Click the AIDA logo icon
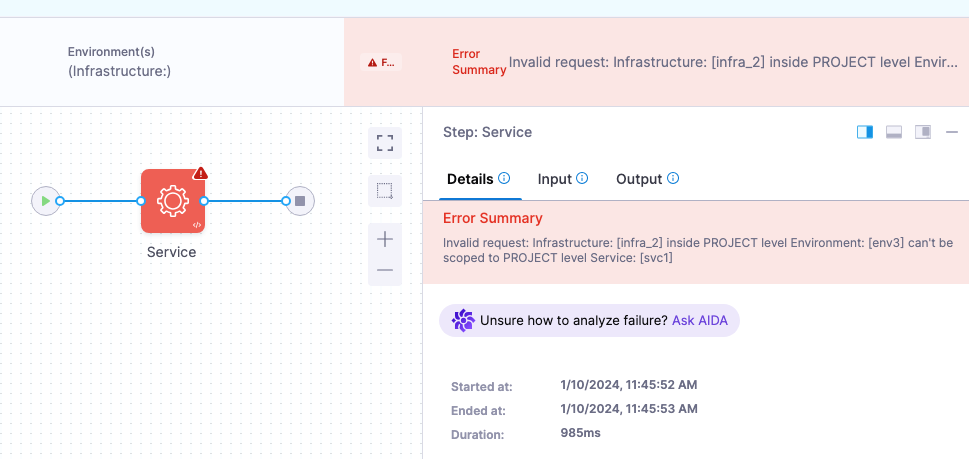 [x=463, y=321]
